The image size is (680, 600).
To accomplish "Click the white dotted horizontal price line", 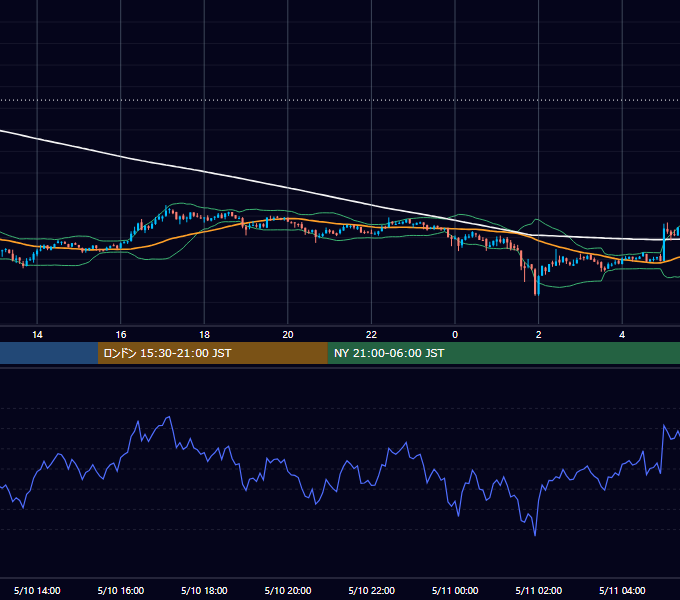I will [340, 100].
